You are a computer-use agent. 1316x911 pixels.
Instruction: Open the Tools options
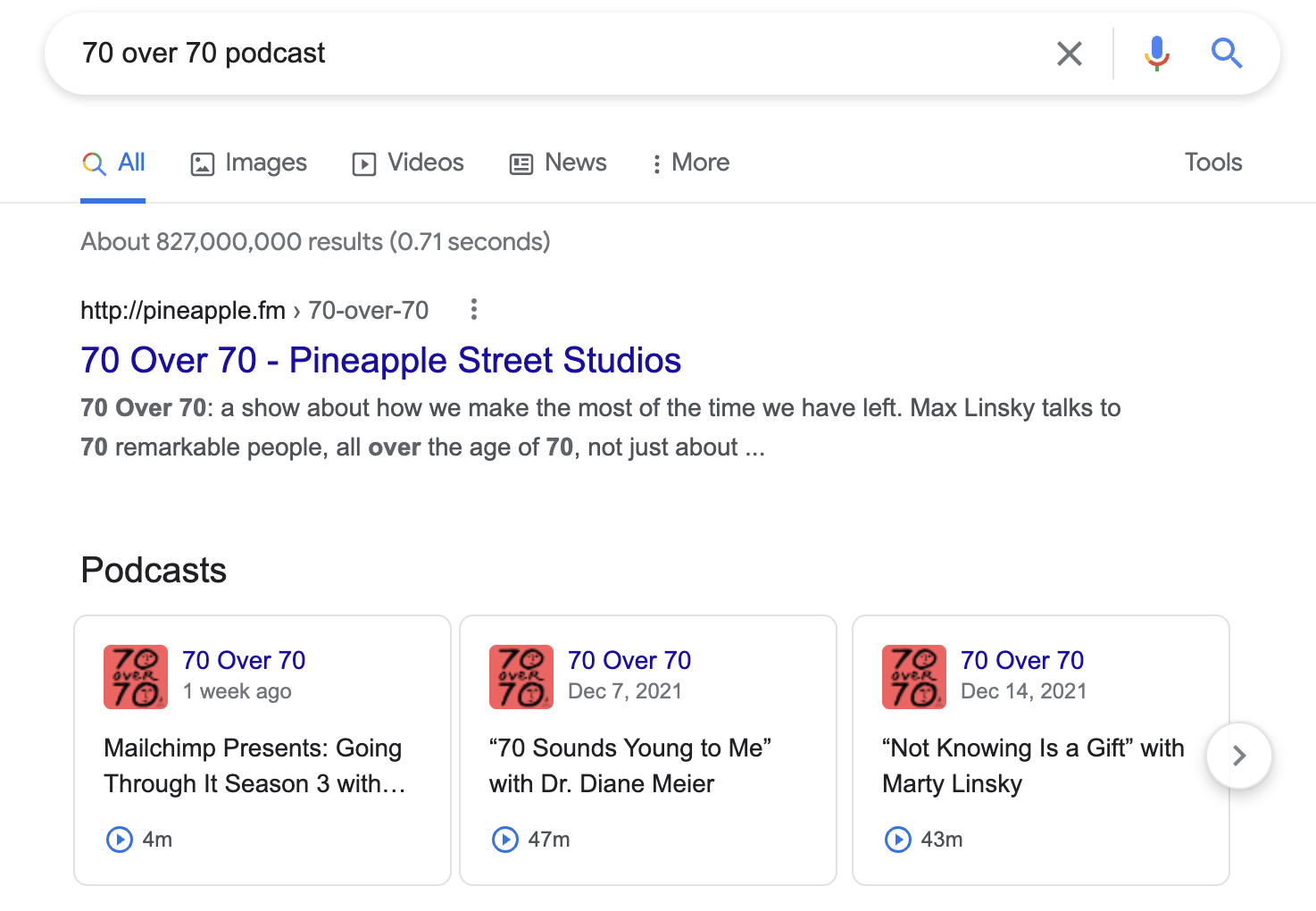click(x=1213, y=163)
